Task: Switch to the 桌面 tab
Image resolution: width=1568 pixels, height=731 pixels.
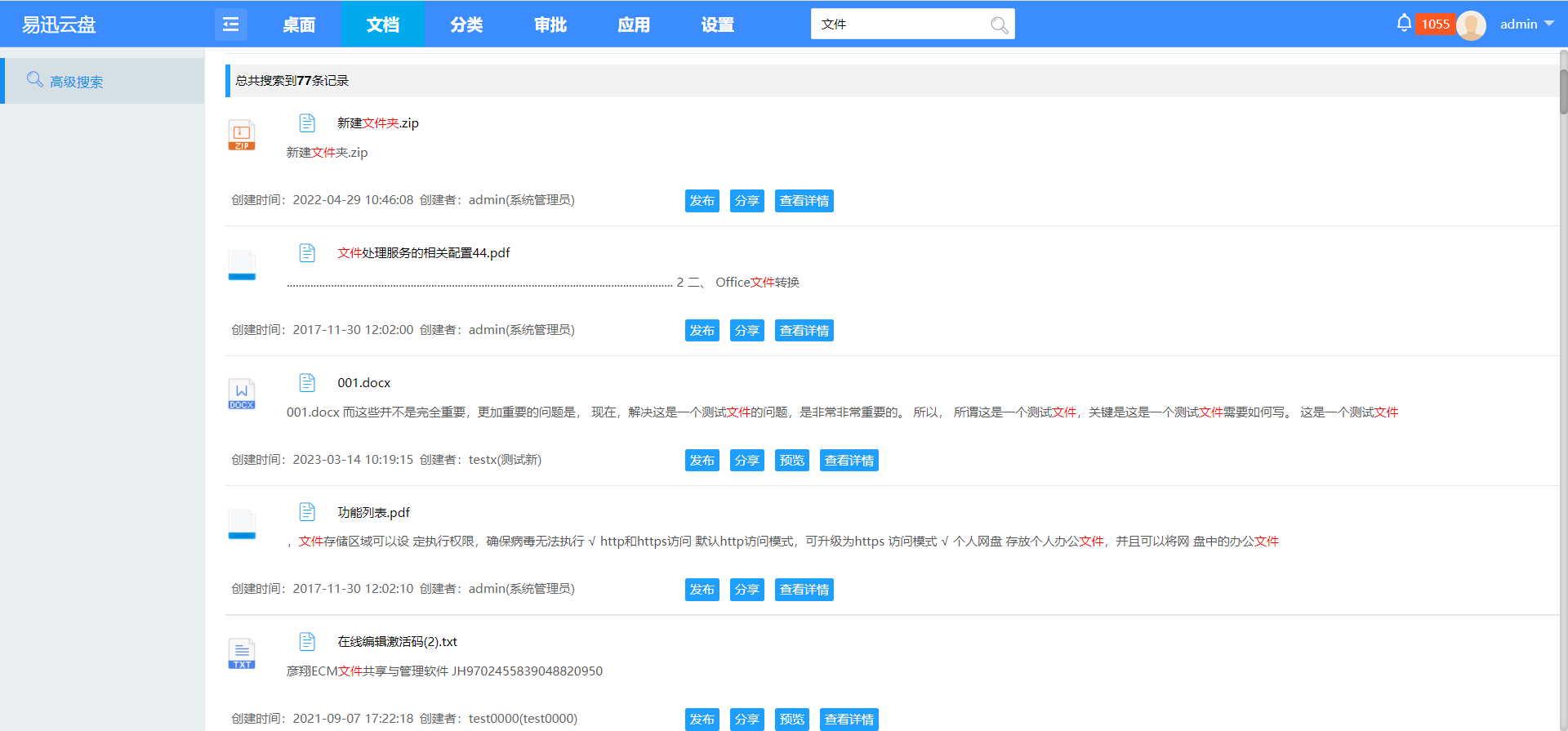Action: click(299, 25)
